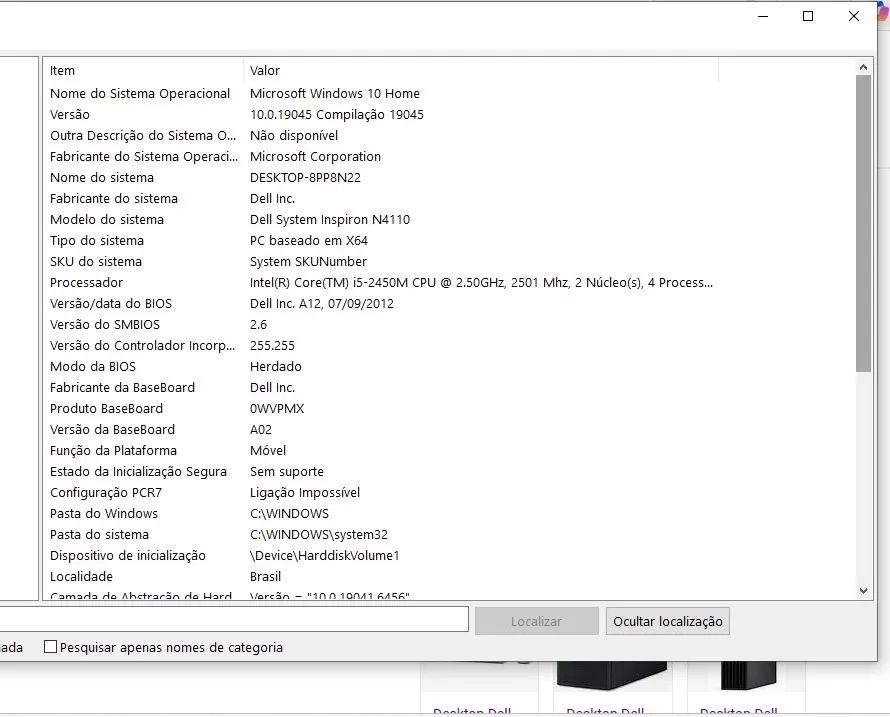Viewport: 890px width, 717px height.
Task: Select the SKU do sistema row
Action: (x=380, y=261)
